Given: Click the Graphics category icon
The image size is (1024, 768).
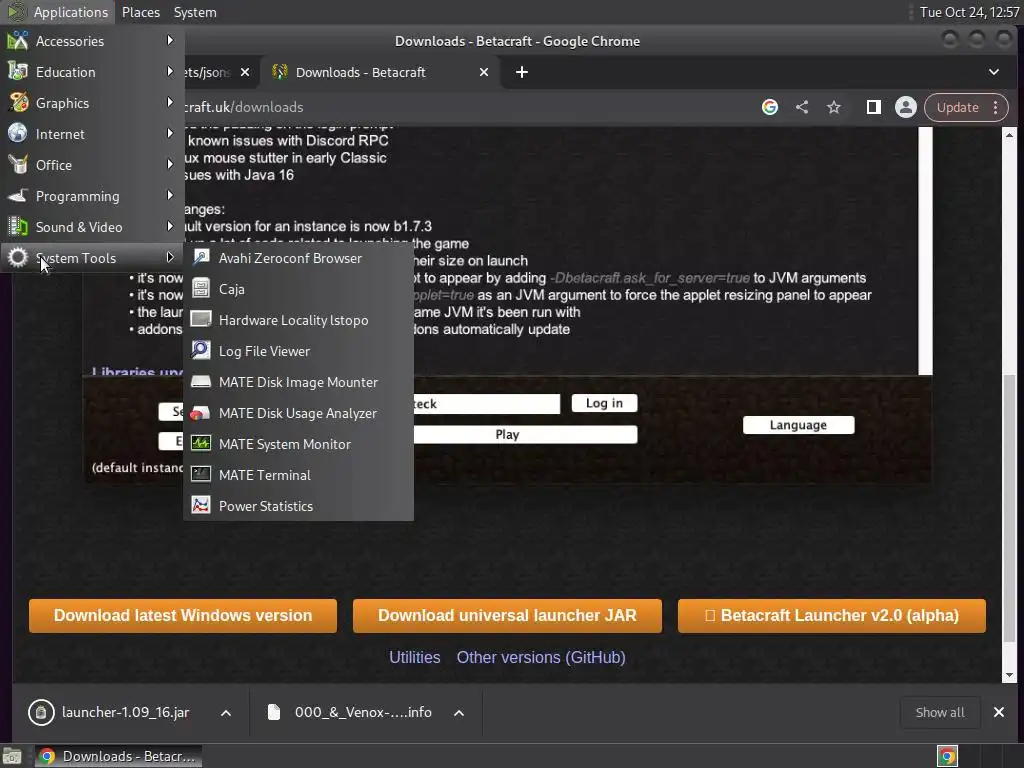Looking at the screenshot, I should tap(18, 103).
